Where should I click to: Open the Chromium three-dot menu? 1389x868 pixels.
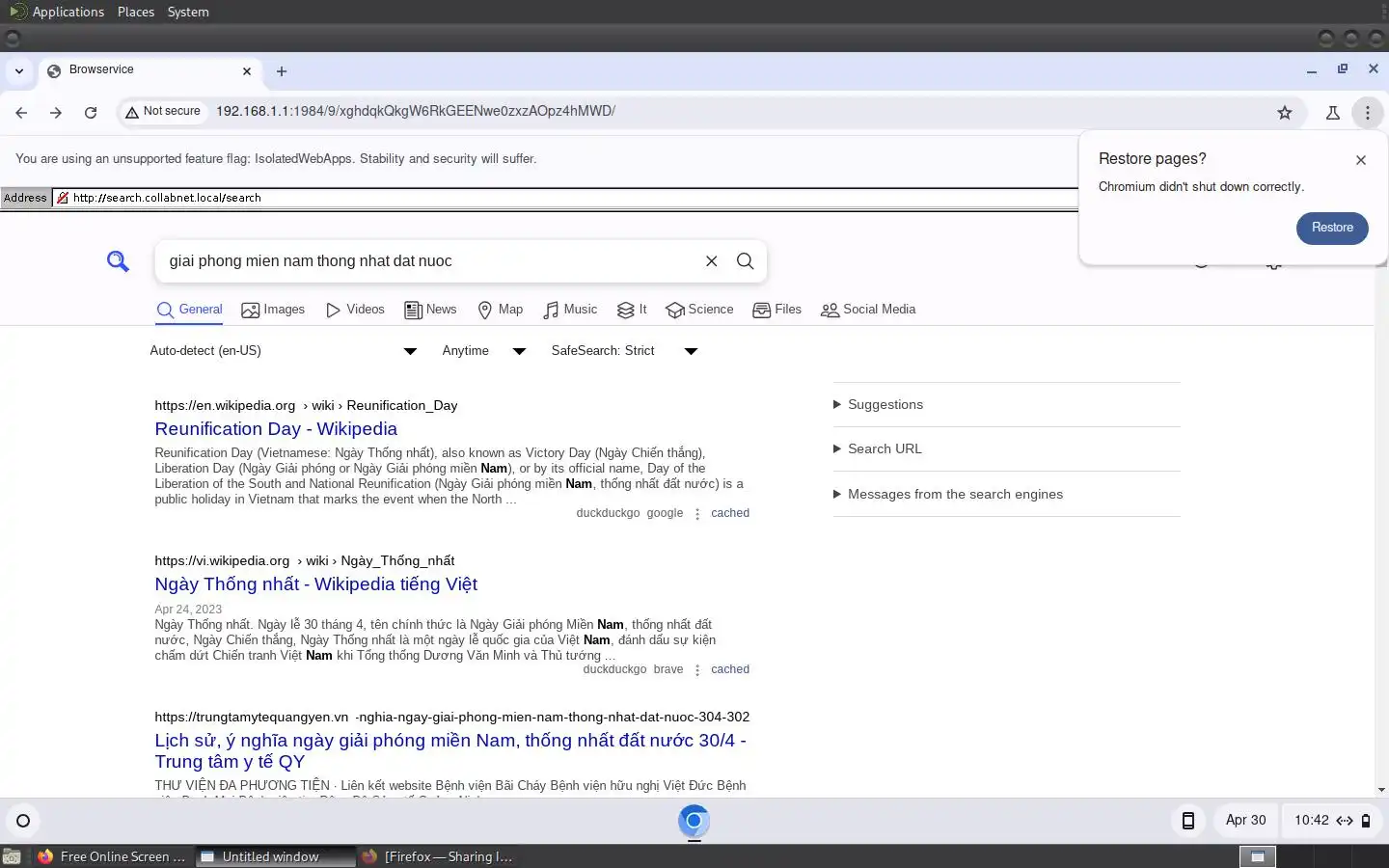pos(1368,113)
